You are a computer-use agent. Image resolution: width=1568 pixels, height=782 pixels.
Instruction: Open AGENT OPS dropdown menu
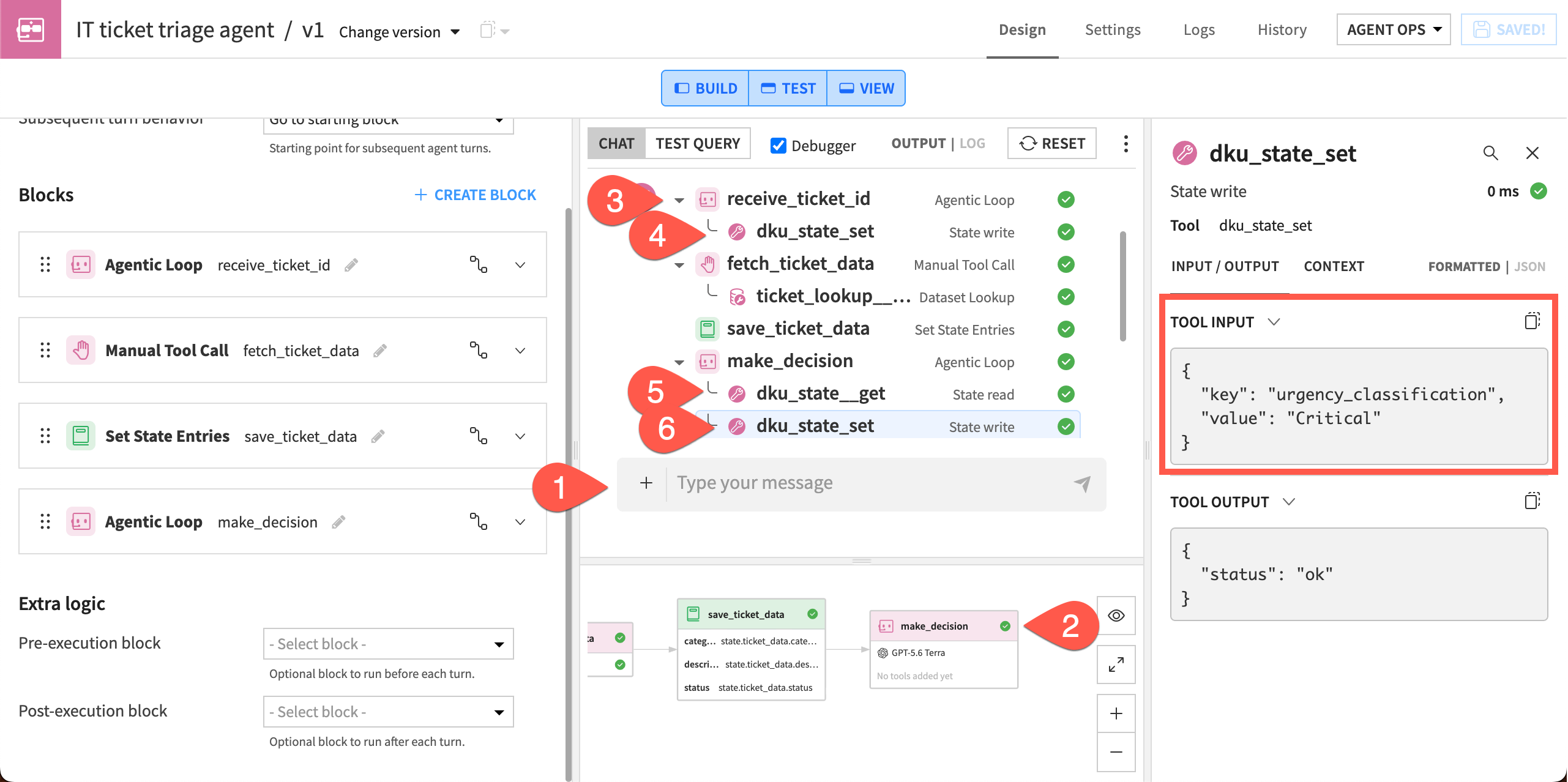click(x=1394, y=29)
